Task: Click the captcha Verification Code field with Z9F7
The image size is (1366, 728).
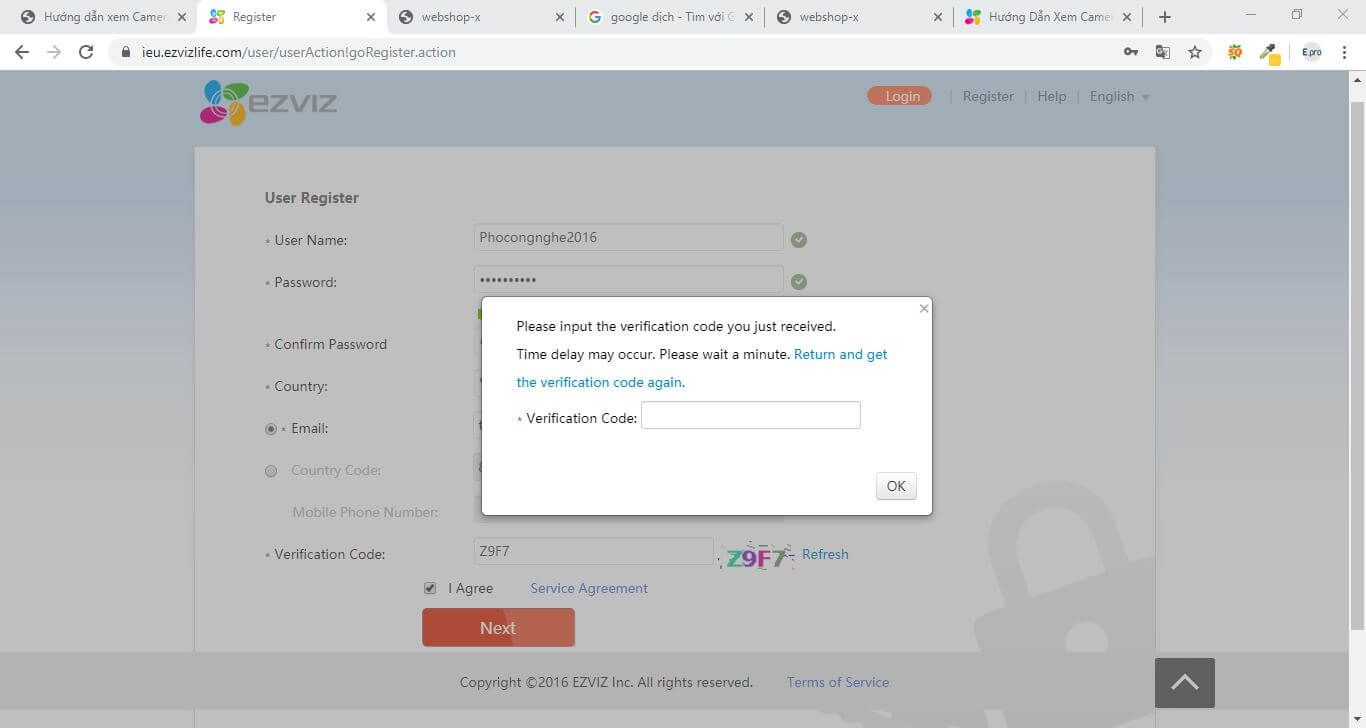Action: coord(593,551)
